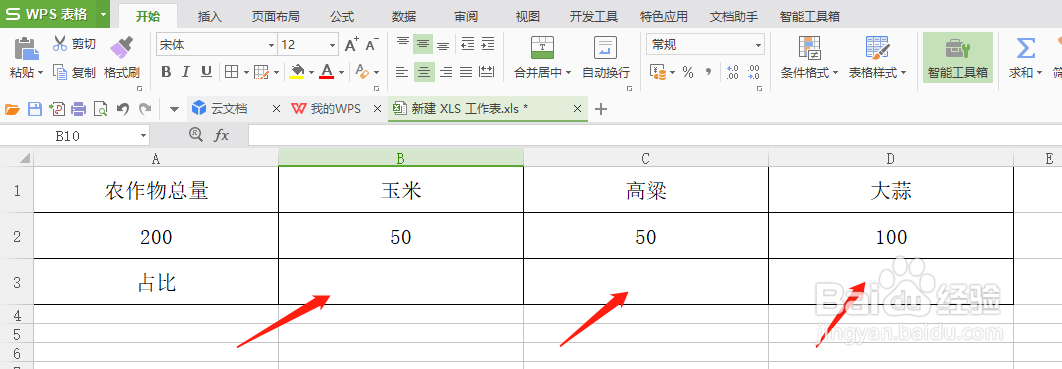Viewport: 1062px width, 369px height.
Task: Click the AutoSum (求和) sigma icon
Action: click(x=1025, y=48)
